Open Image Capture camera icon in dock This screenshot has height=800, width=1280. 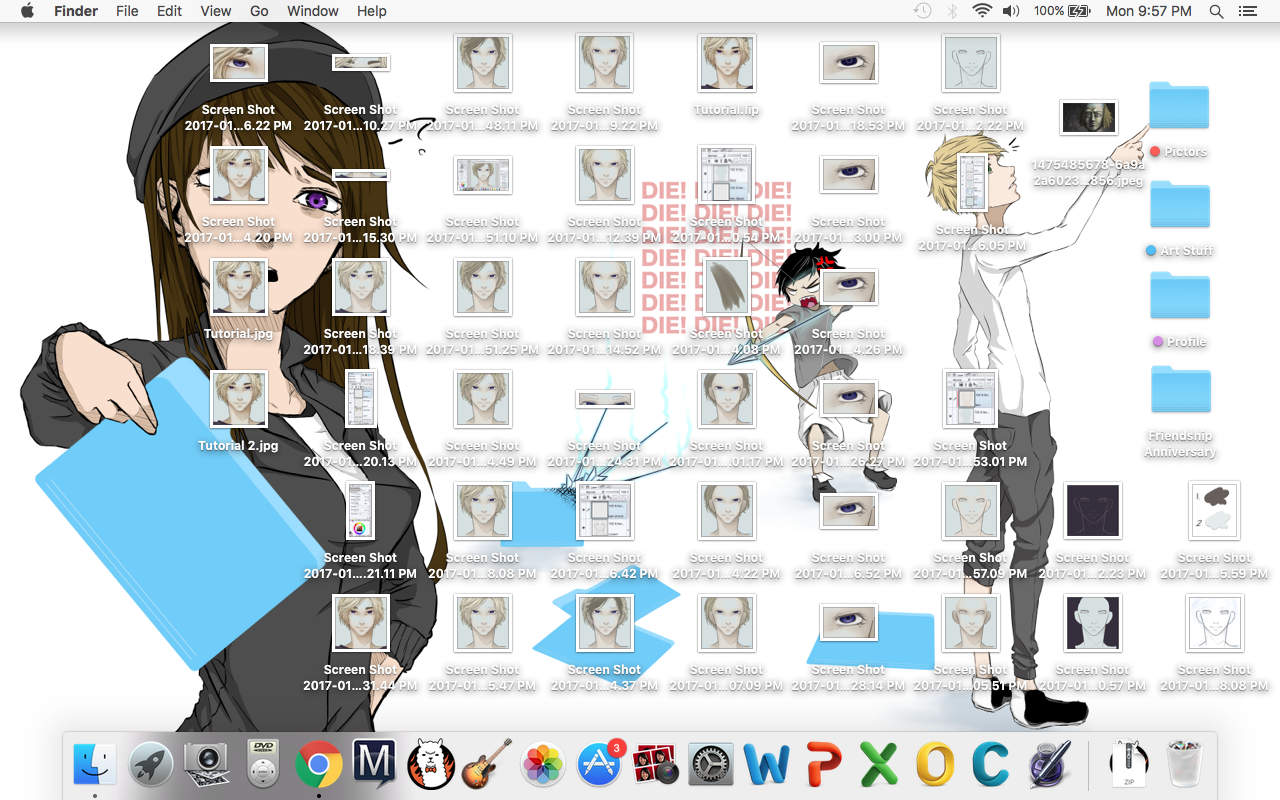207,765
